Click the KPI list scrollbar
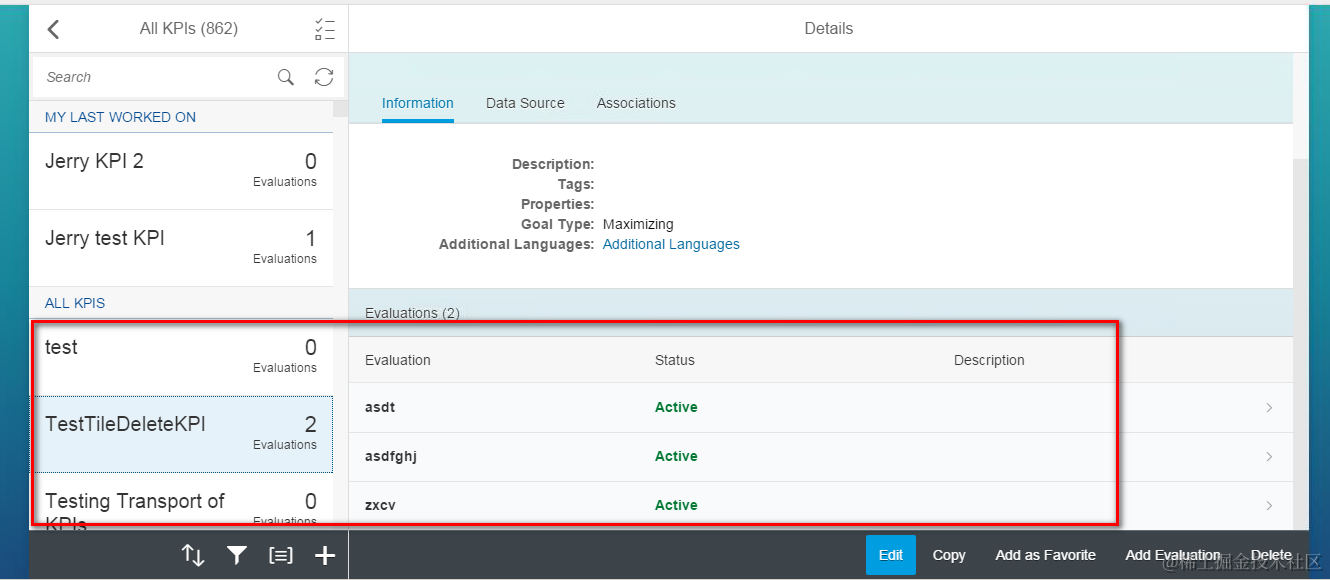 (340, 109)
